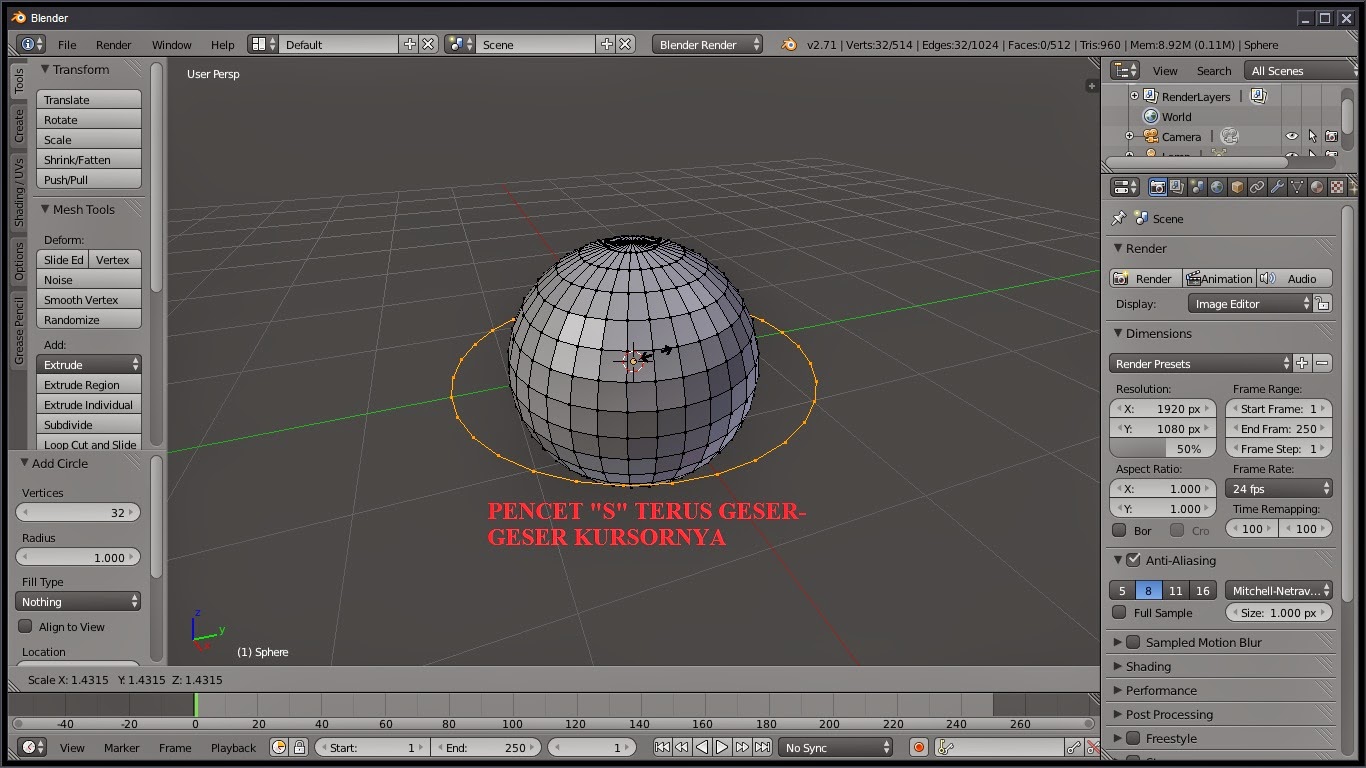This screenshot has height=768, width=1366.
Task: Open the World properties tab icon
Action: pyautogui.click(x=1217, y=187)
